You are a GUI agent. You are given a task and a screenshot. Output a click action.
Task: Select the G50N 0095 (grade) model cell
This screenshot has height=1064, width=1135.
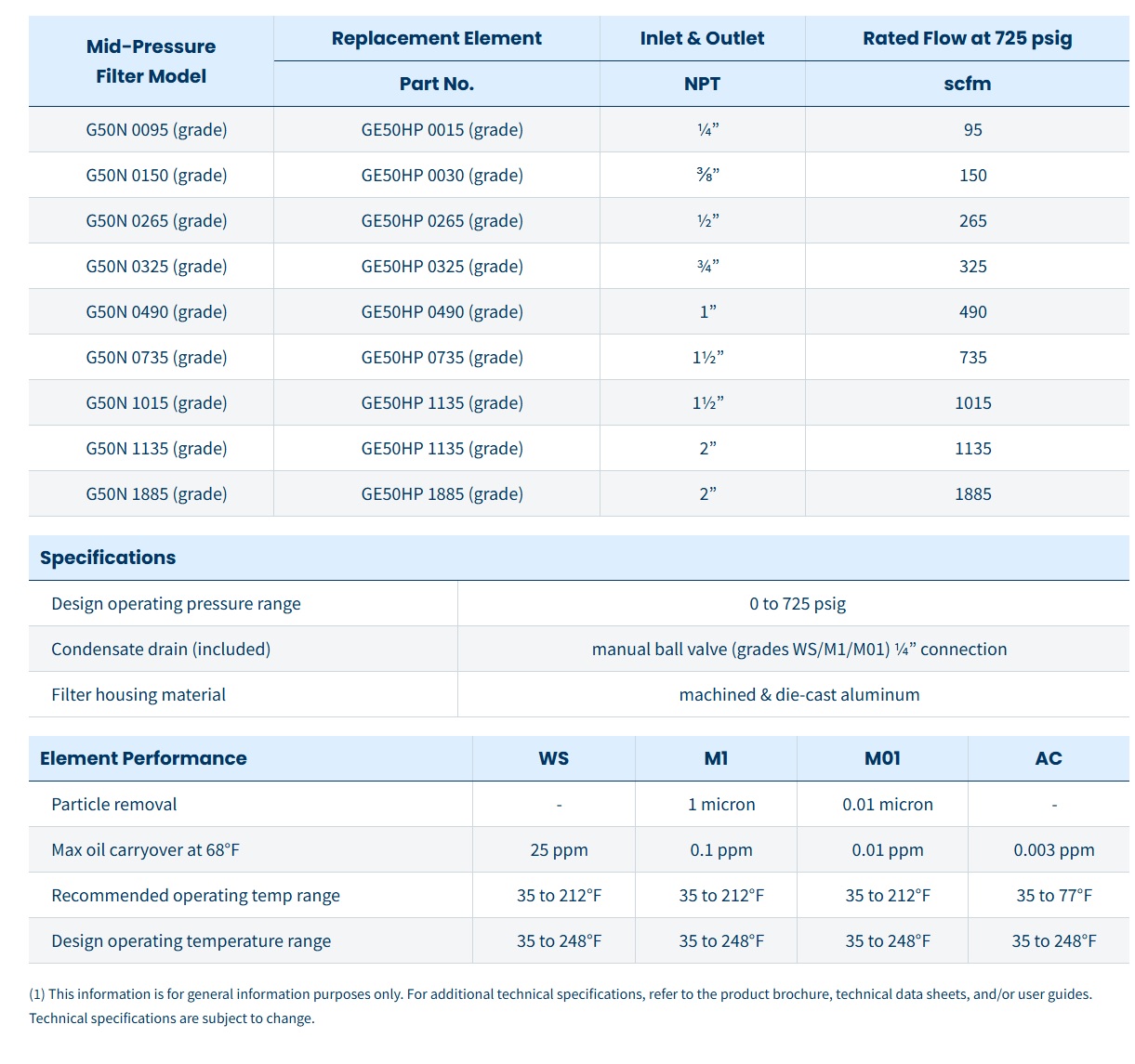[x=156, y=130]
